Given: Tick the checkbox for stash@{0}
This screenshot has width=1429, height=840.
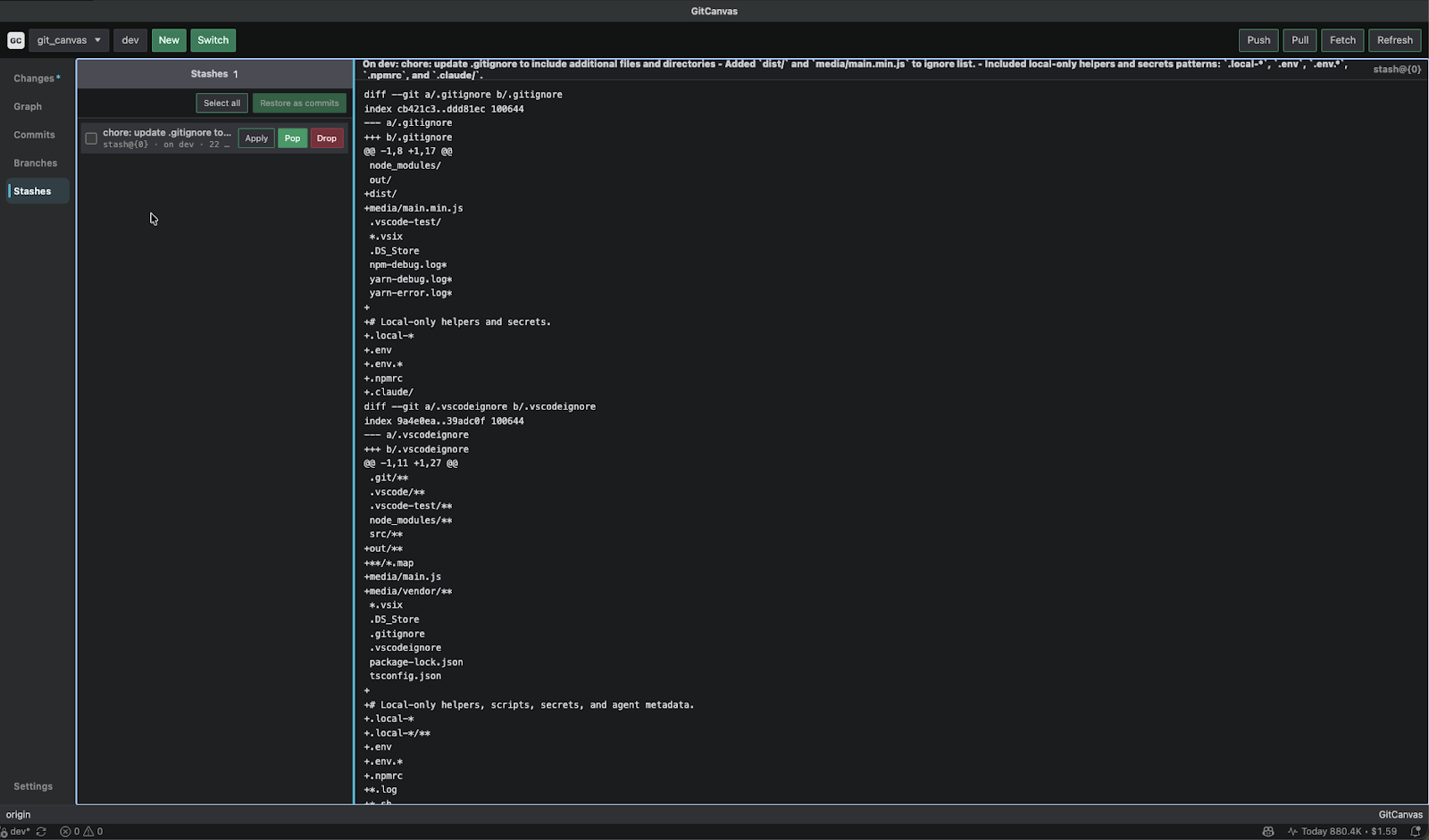Looking at the screenshot, I should pos(91,138).
